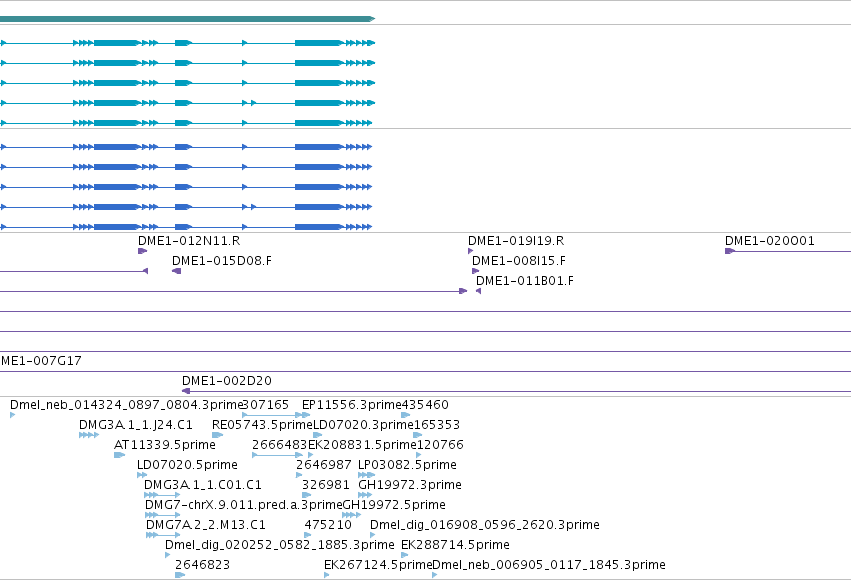This screenshot has width=851, height=580.
Task: Select the DMG7-chrX.9.011.pred.a.3prime label
Action: (244, 505)
